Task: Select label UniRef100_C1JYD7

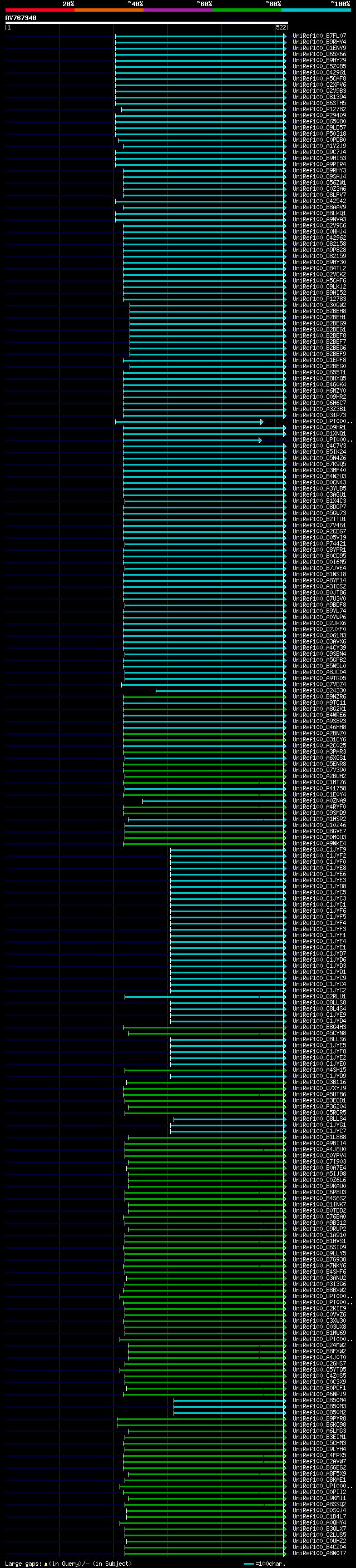Action: 319,953
